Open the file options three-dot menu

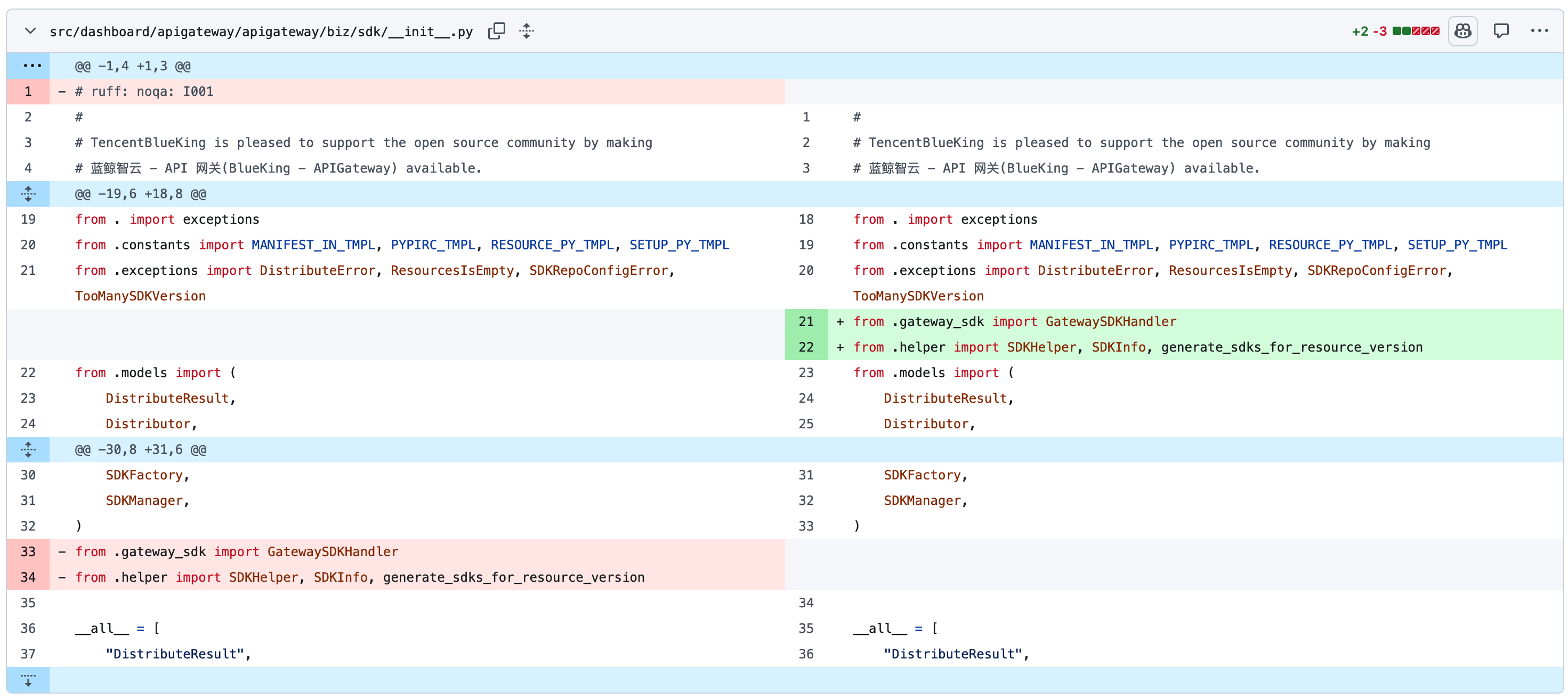pos(1539,31)
